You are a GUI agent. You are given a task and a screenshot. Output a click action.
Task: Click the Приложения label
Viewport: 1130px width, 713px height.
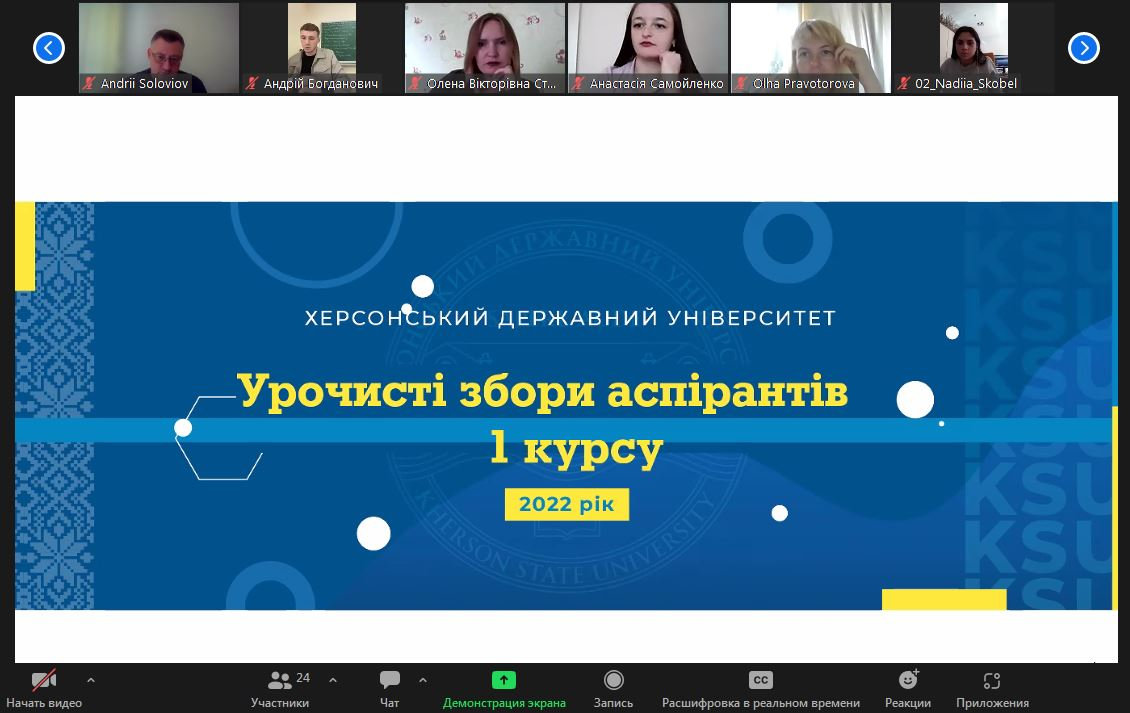pos(992,703)
